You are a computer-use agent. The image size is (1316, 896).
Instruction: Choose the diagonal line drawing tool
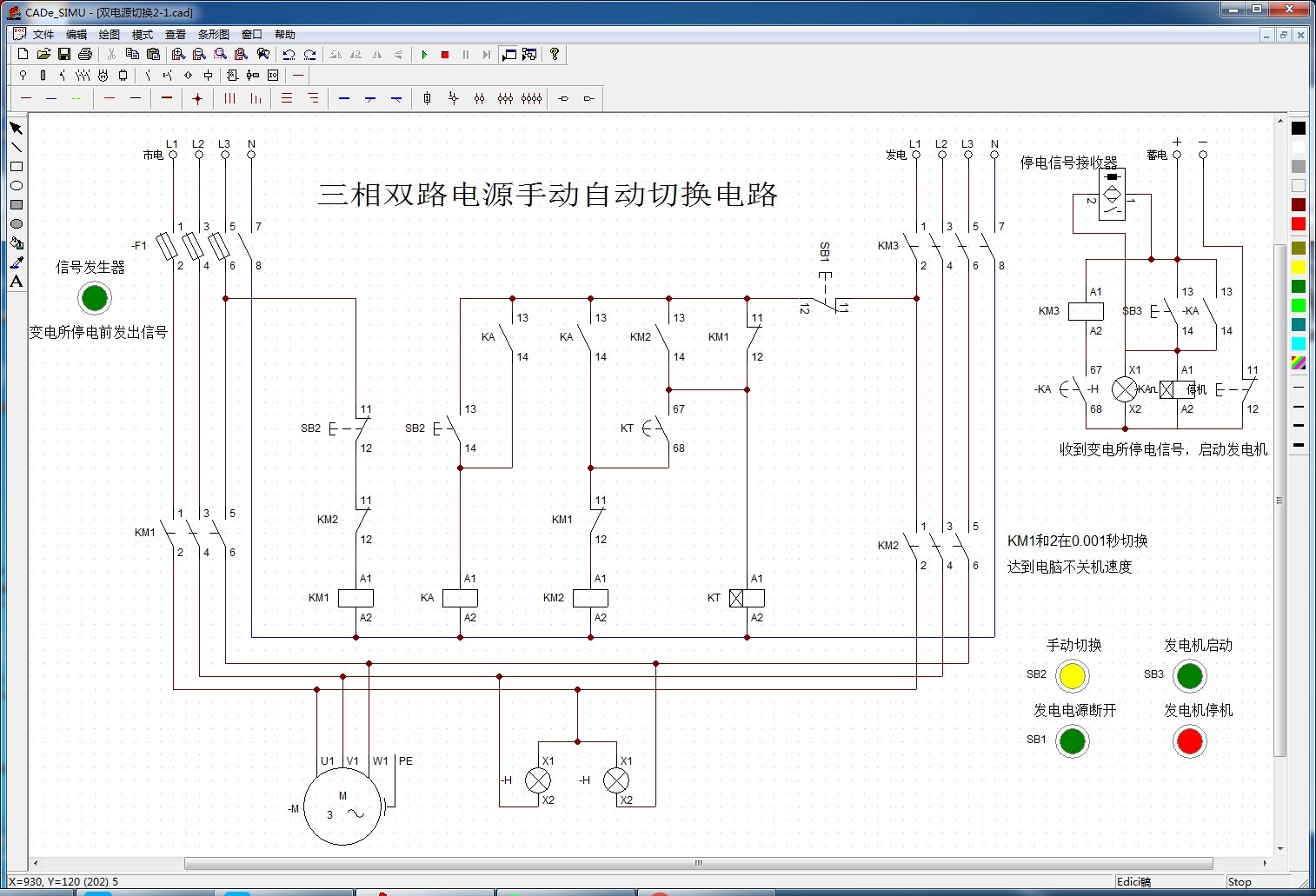pos(16,147)
